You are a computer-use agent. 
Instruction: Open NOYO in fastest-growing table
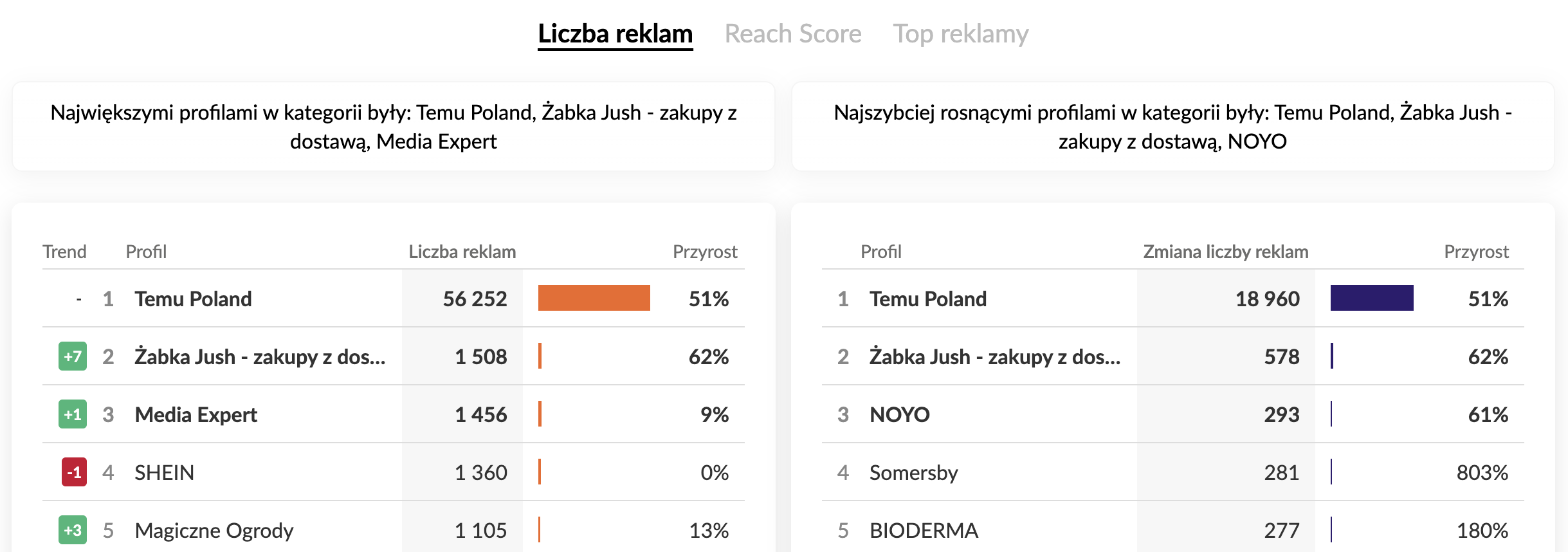[x=899, y=415]
